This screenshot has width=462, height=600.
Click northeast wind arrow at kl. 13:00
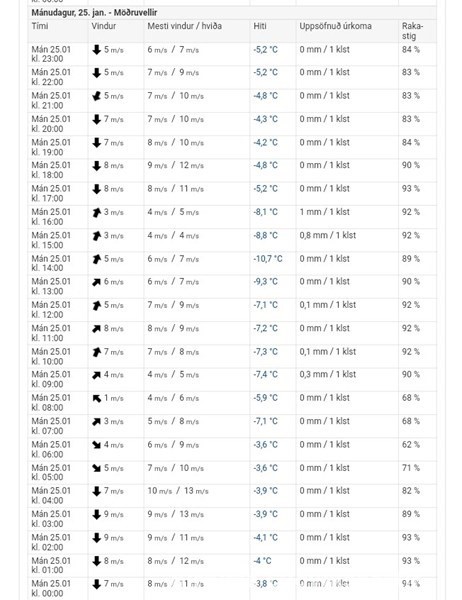point(96,282)
